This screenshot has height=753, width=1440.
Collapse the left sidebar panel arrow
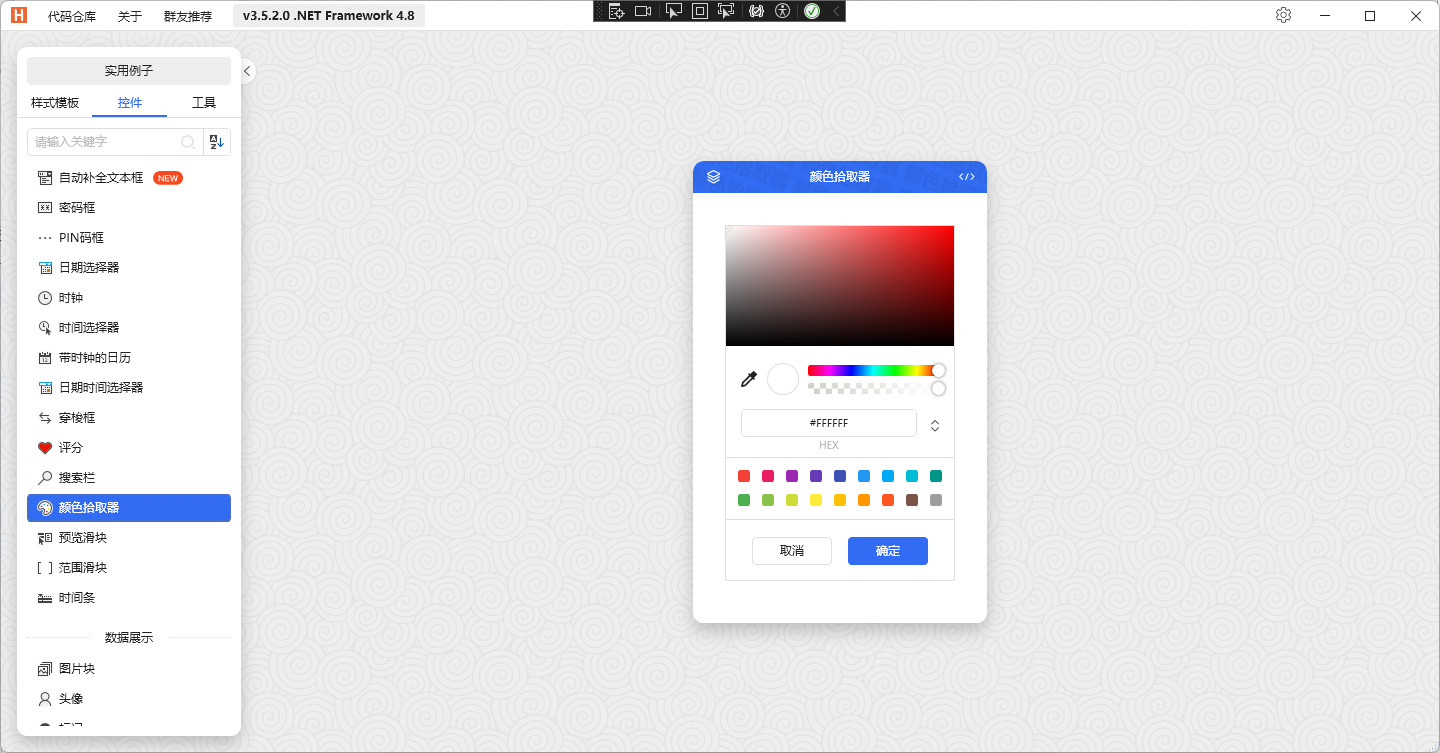[x=247, y=71]
